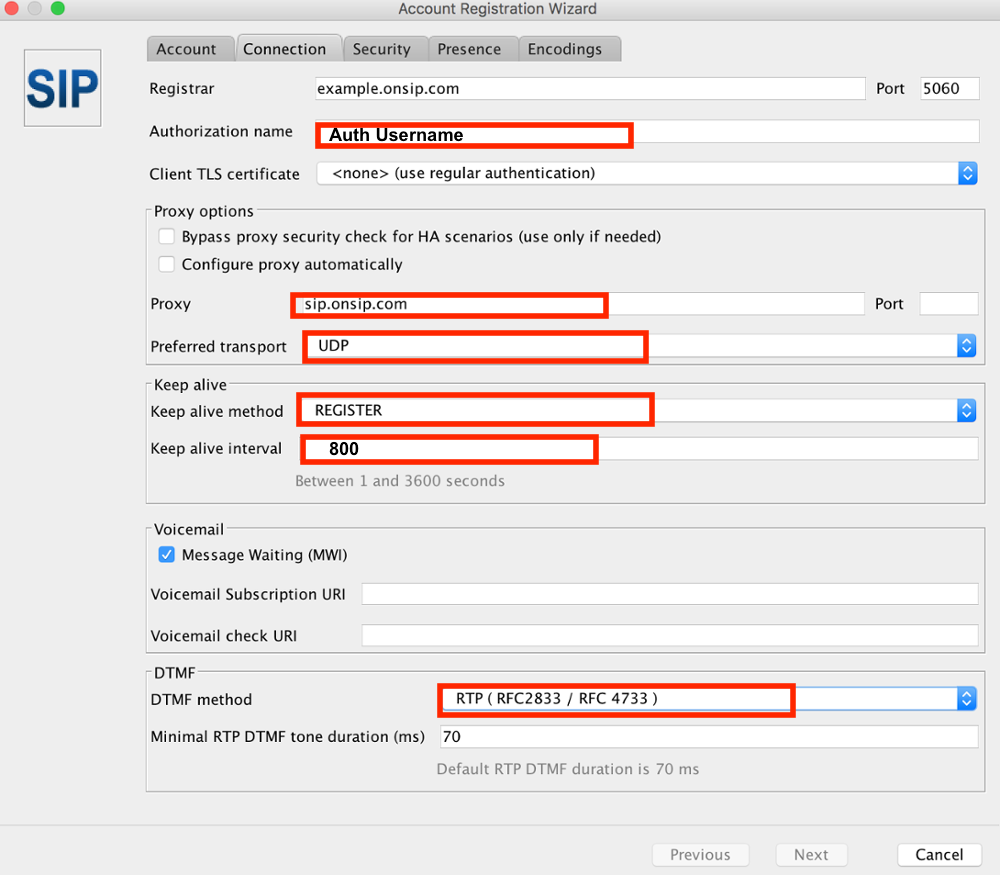
Task: Open the Security tab
Action: pos(385,49)
